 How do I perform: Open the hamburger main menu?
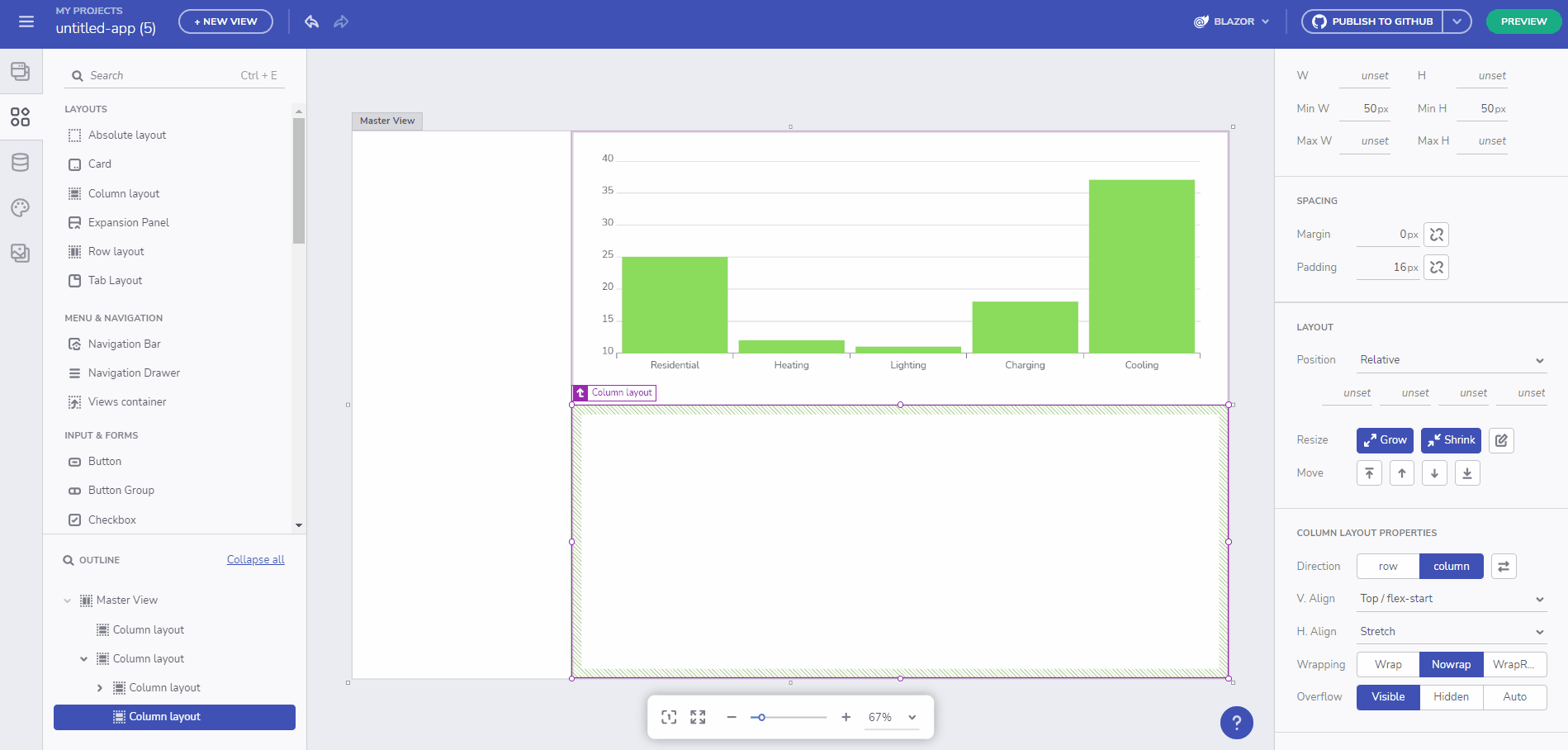(26, 21)
